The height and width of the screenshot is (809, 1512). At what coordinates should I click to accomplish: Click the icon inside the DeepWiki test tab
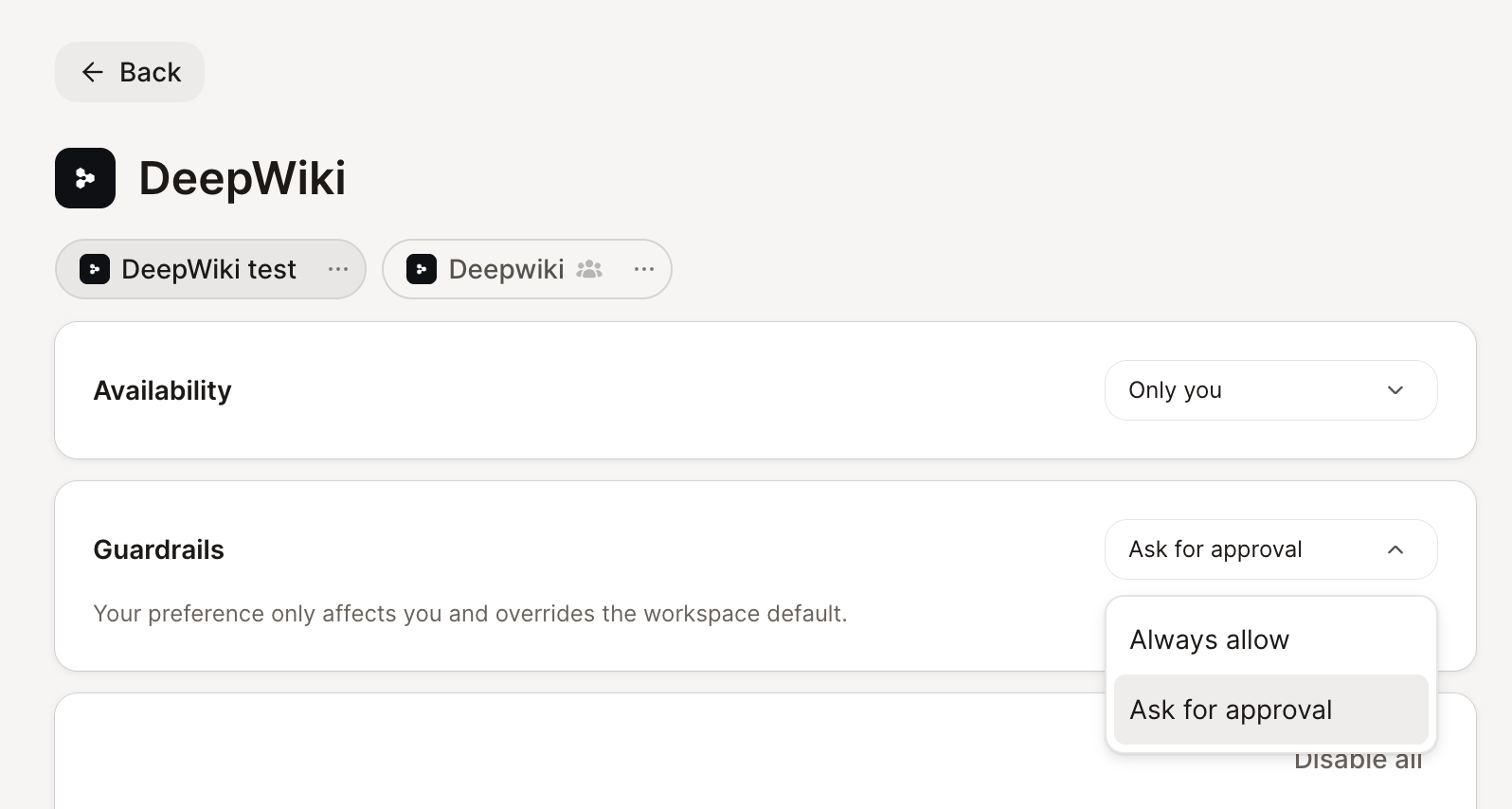click(95, 269)
